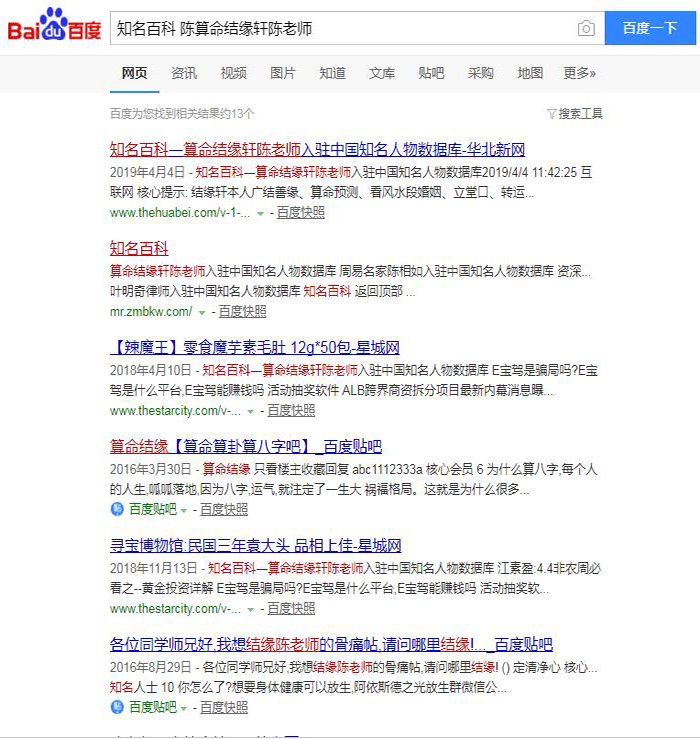Switch to the 图片 tab

coord(283,73)
